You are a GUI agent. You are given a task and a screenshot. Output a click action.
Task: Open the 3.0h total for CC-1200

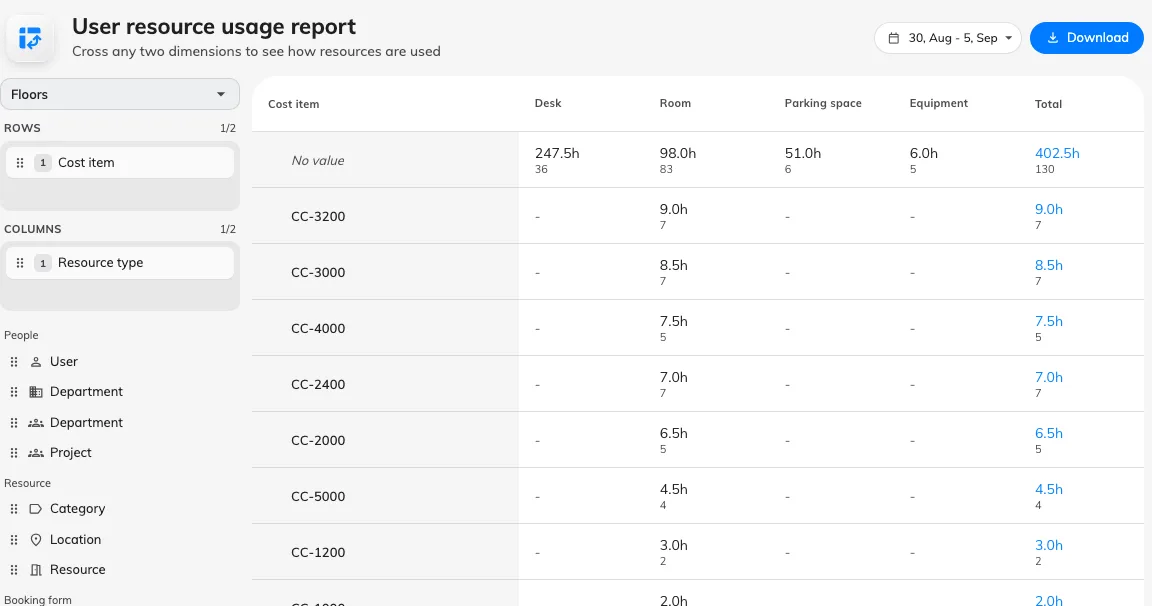pyautogui.click(x=1048, y=545)
